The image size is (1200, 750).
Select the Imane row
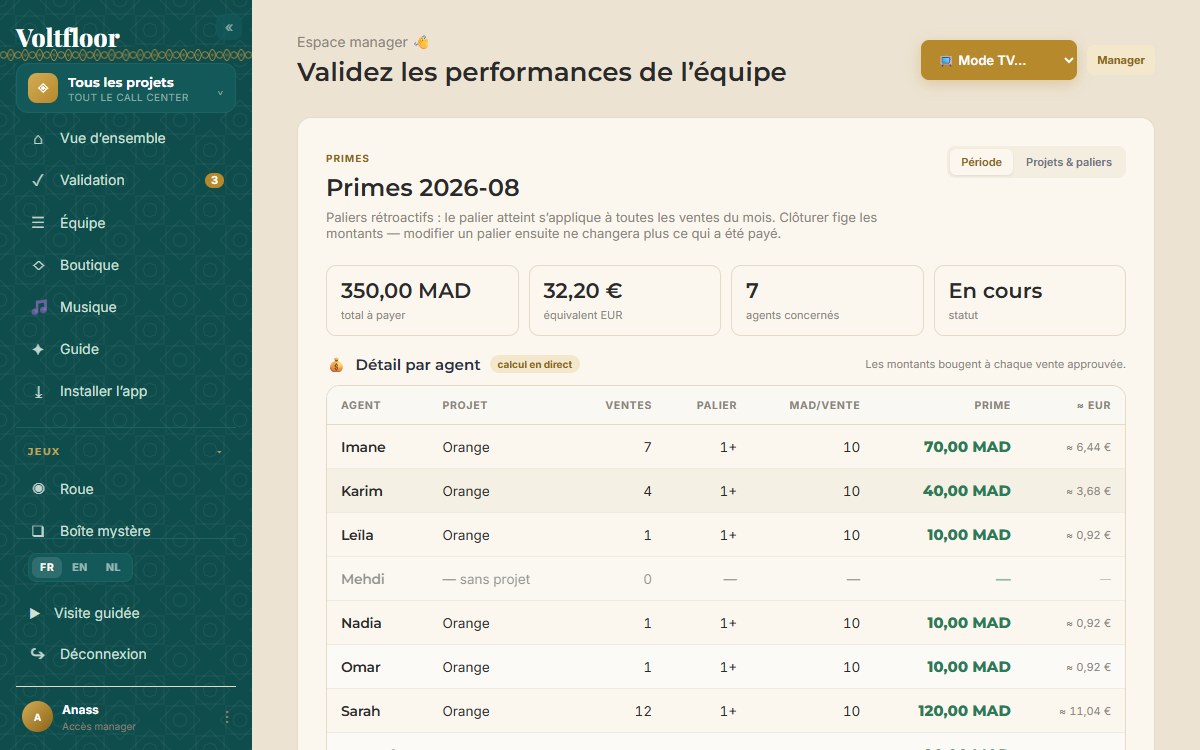pyautogui.click(x=726, y=447)
